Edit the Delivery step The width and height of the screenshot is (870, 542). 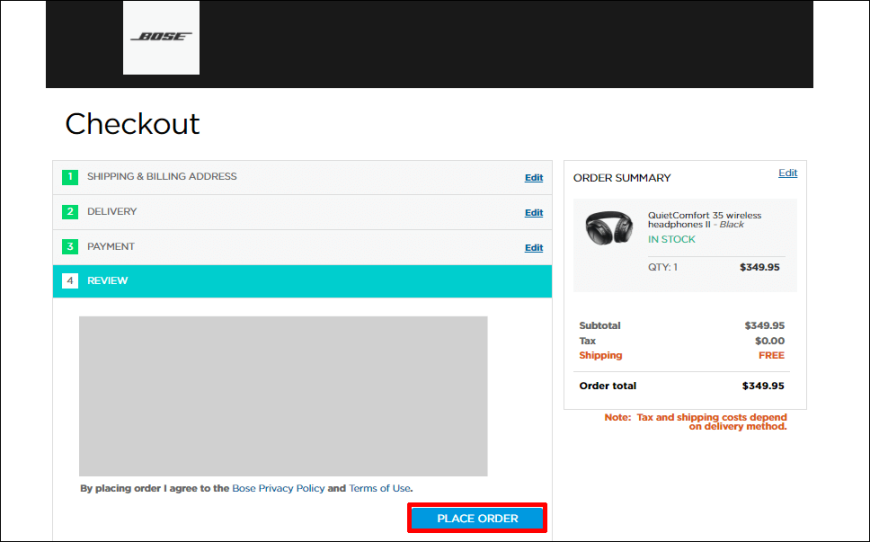point(534,212)
